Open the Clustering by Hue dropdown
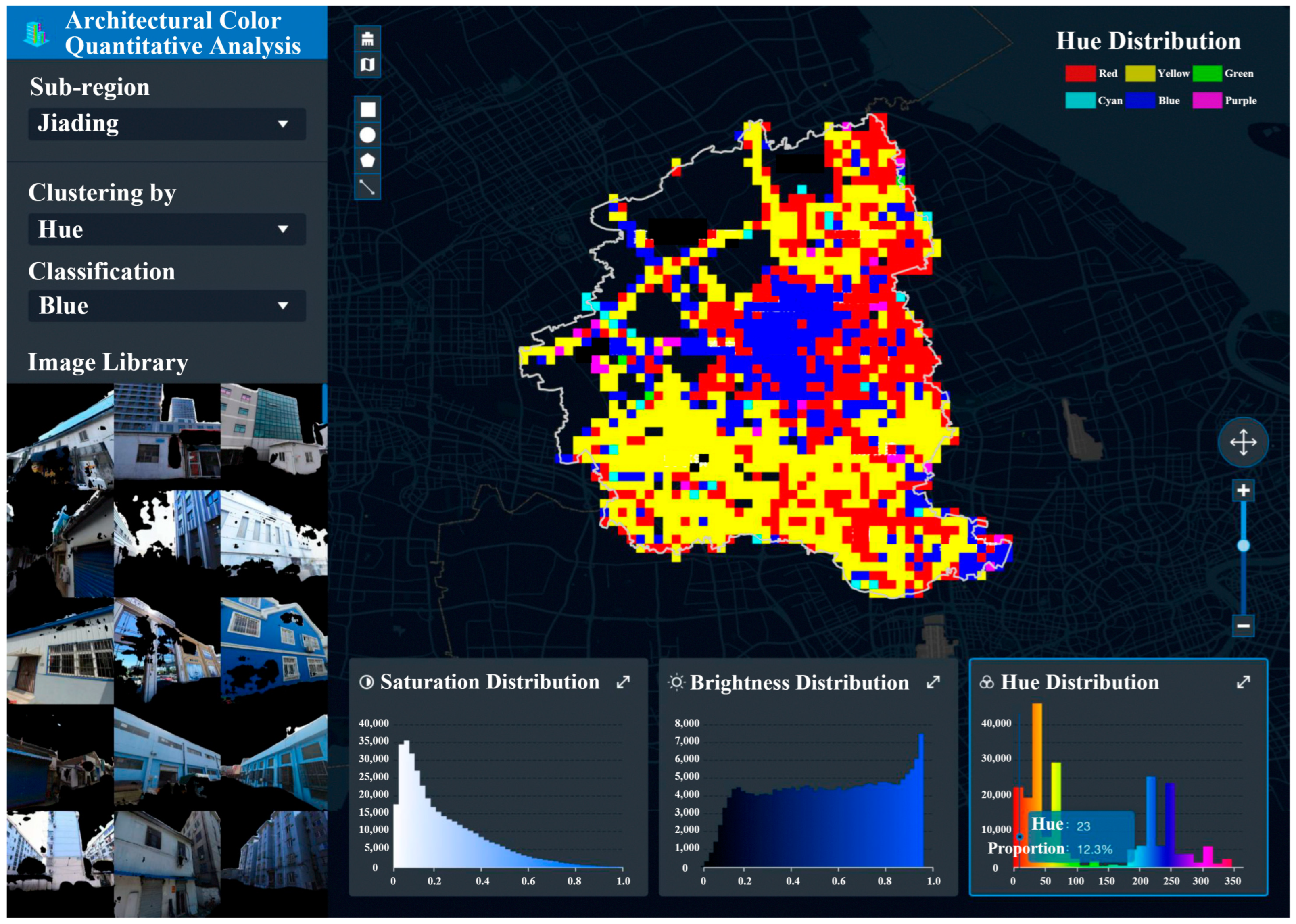This screenshot has height=924, width=1296. [167, 229]
